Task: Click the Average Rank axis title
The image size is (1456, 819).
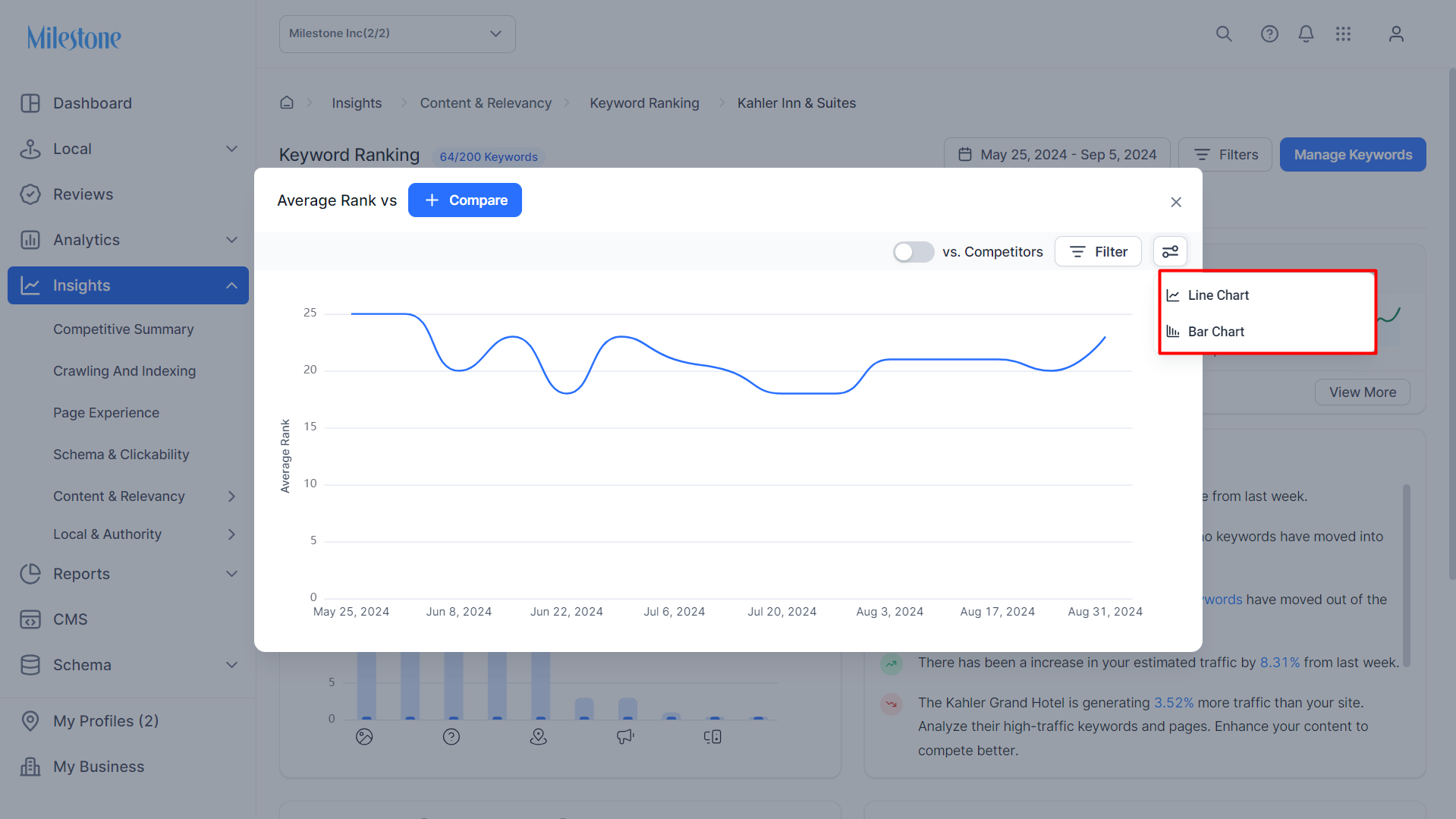Action: coord(285,456)
